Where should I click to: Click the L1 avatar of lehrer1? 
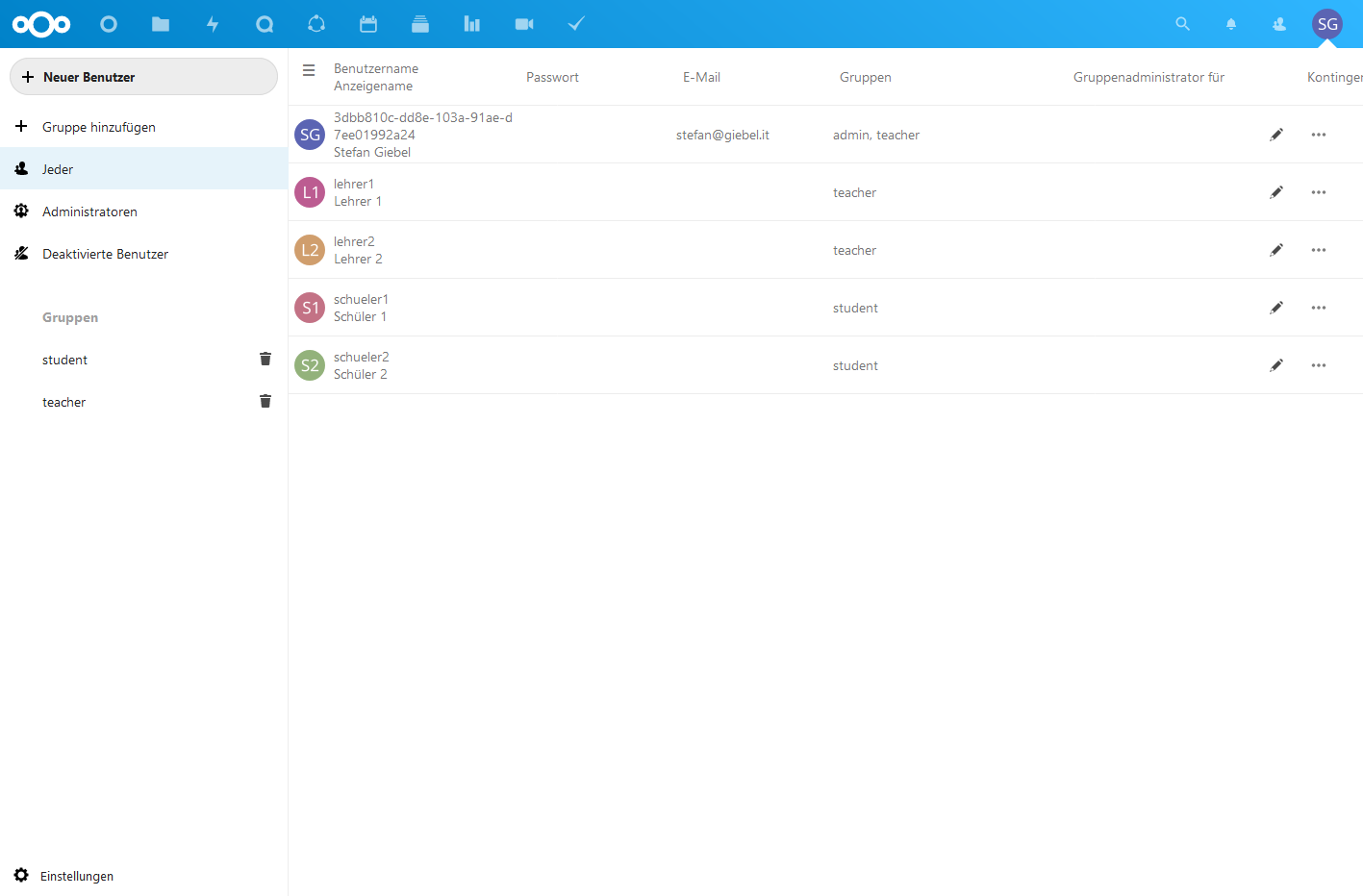(x=310, y=192)
